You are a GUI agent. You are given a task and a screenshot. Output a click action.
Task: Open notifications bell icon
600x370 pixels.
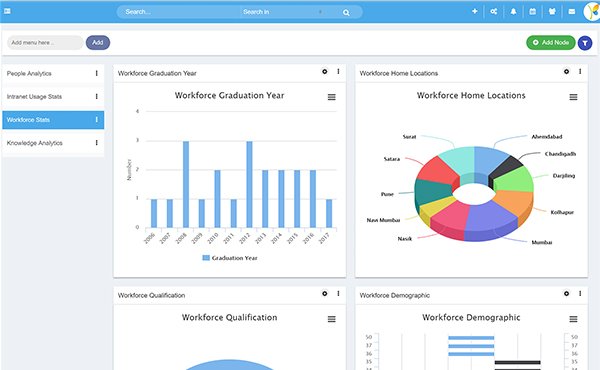coord(513,11)
